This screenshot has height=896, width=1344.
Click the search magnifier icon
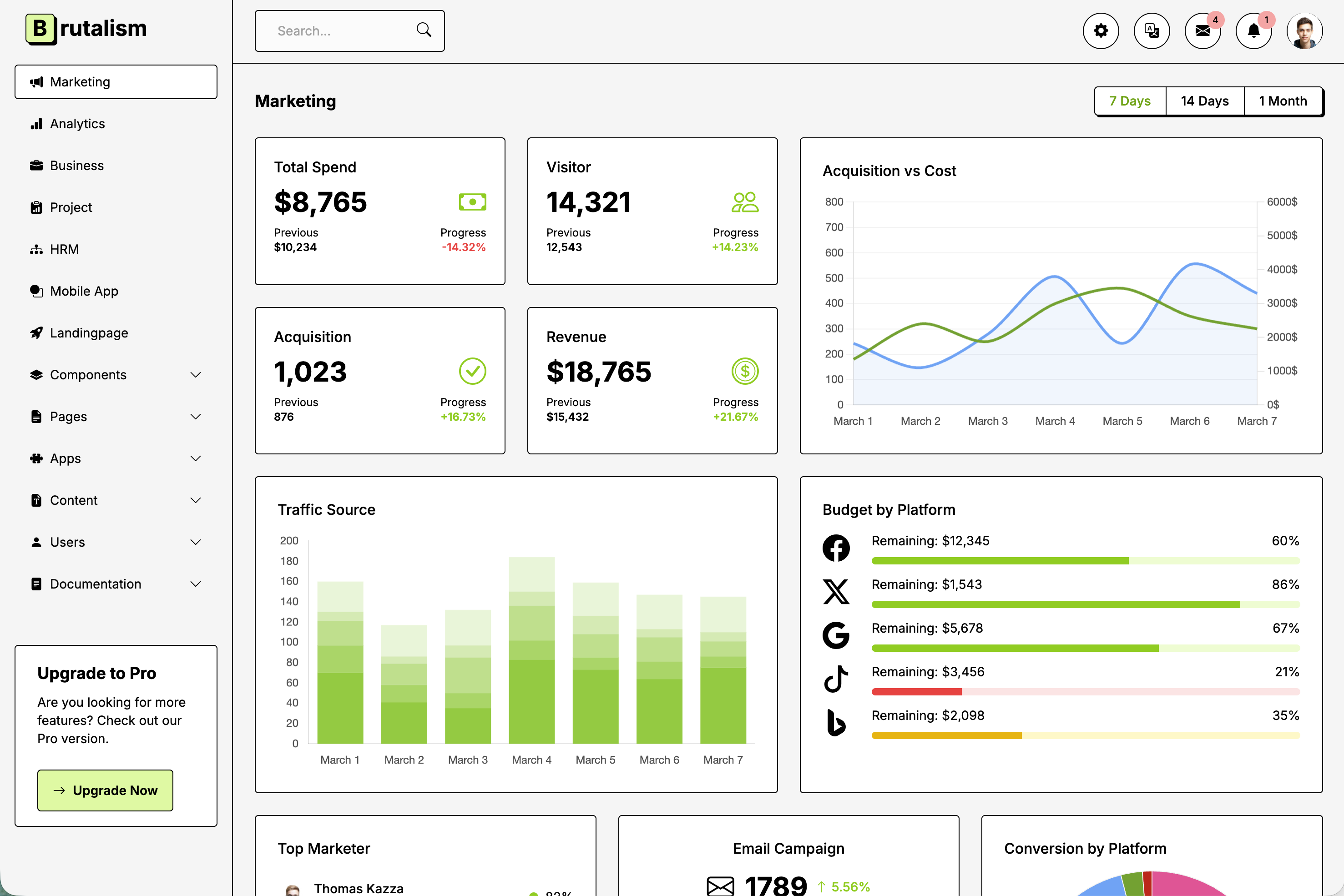click(424, 30)
